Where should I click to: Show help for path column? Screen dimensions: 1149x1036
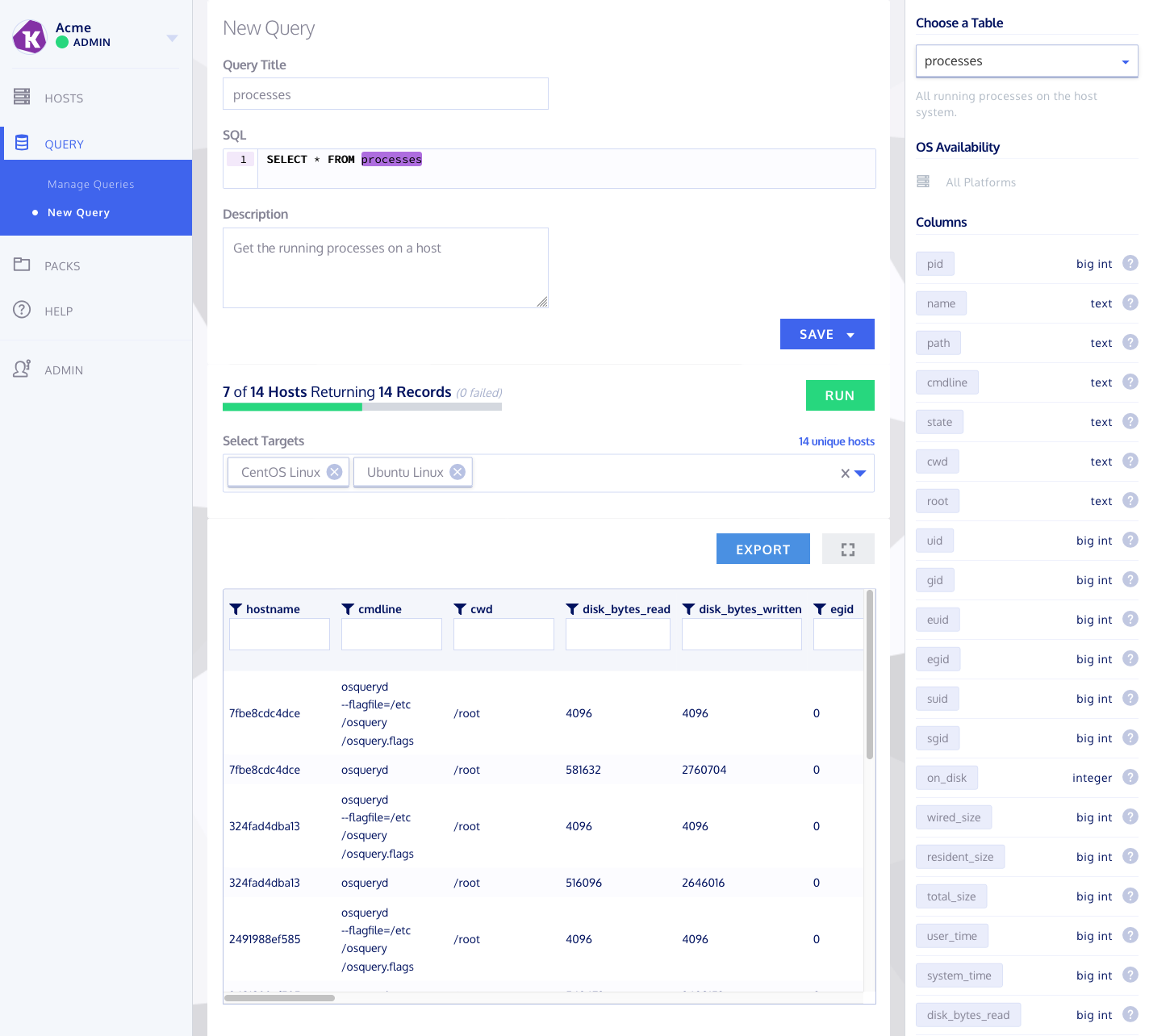(x=1130, y=342)
